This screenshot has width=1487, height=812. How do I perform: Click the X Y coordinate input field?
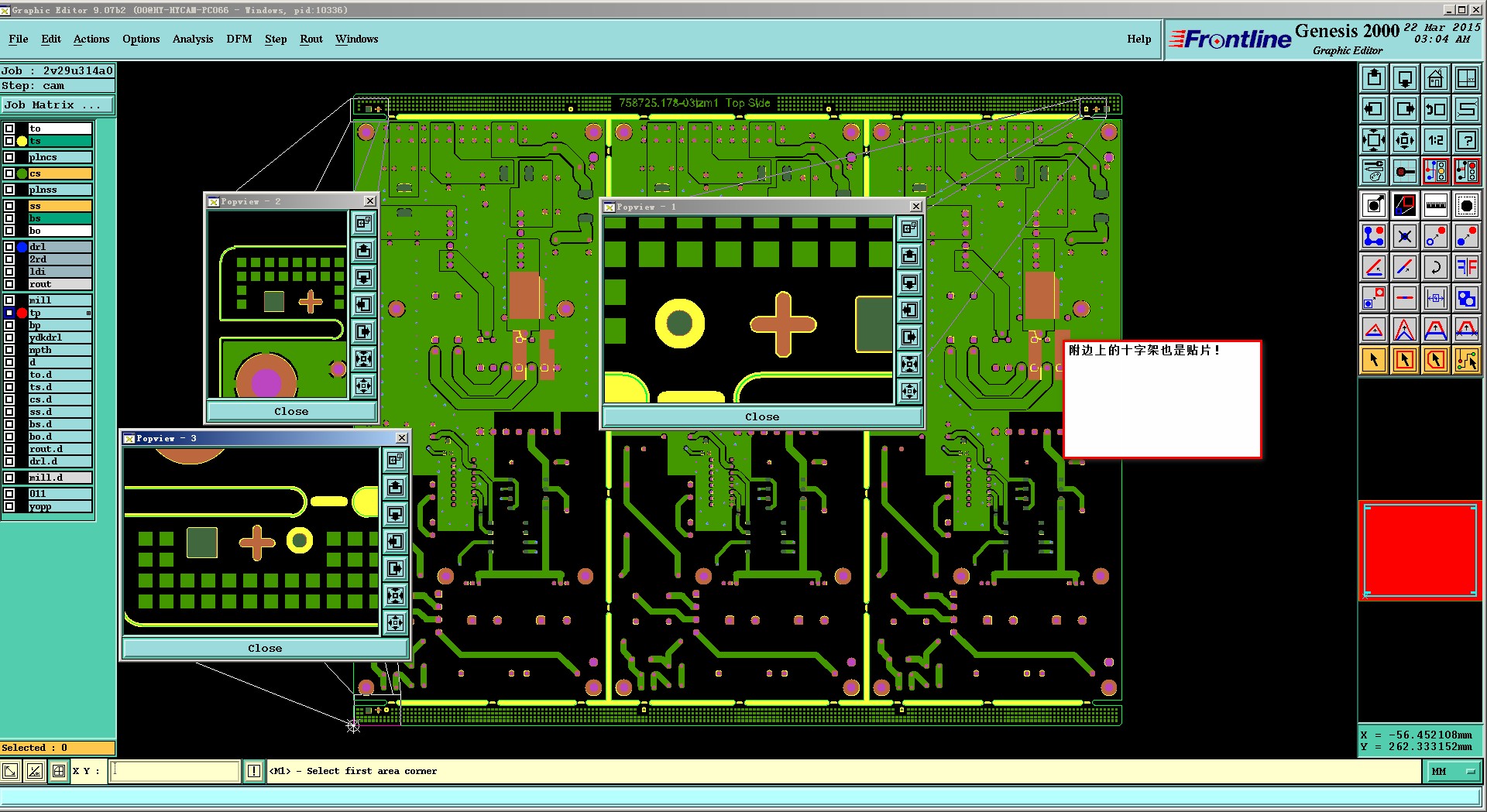[x=175, y=771]
